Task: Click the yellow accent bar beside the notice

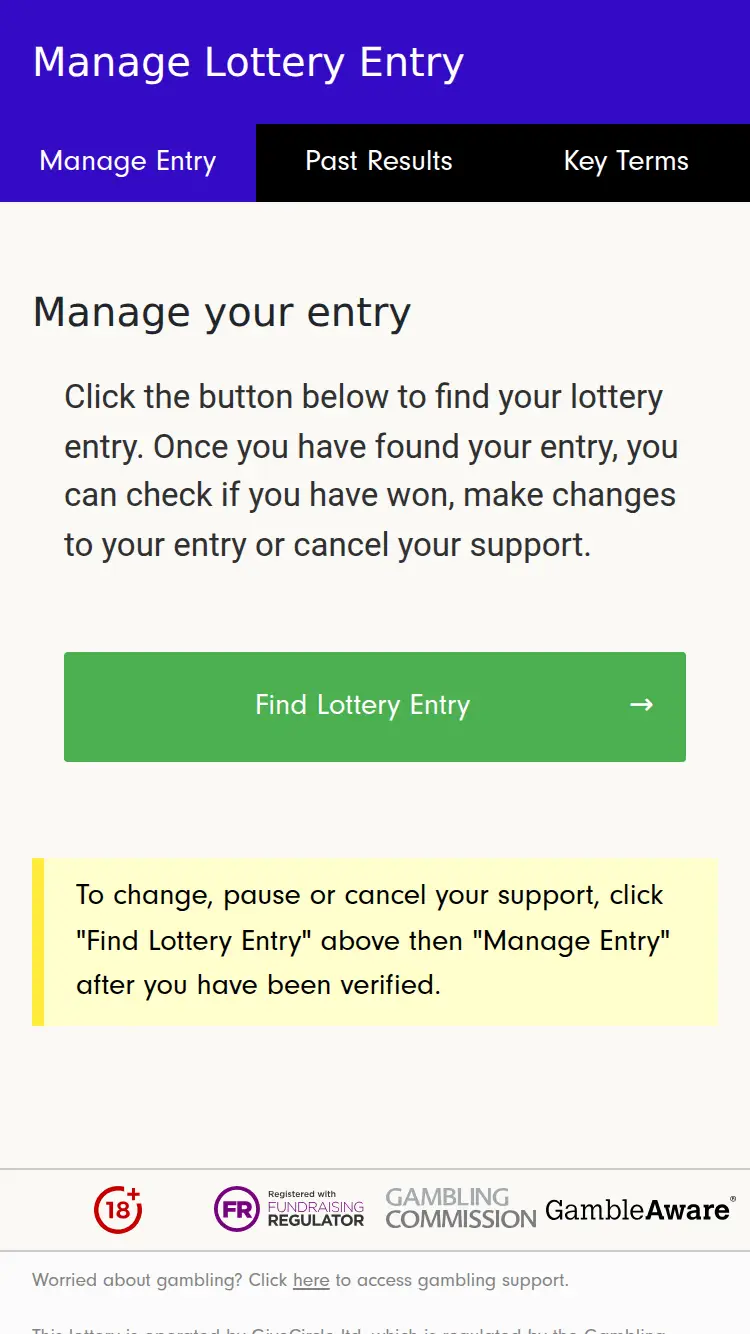Action: (38, 940)
